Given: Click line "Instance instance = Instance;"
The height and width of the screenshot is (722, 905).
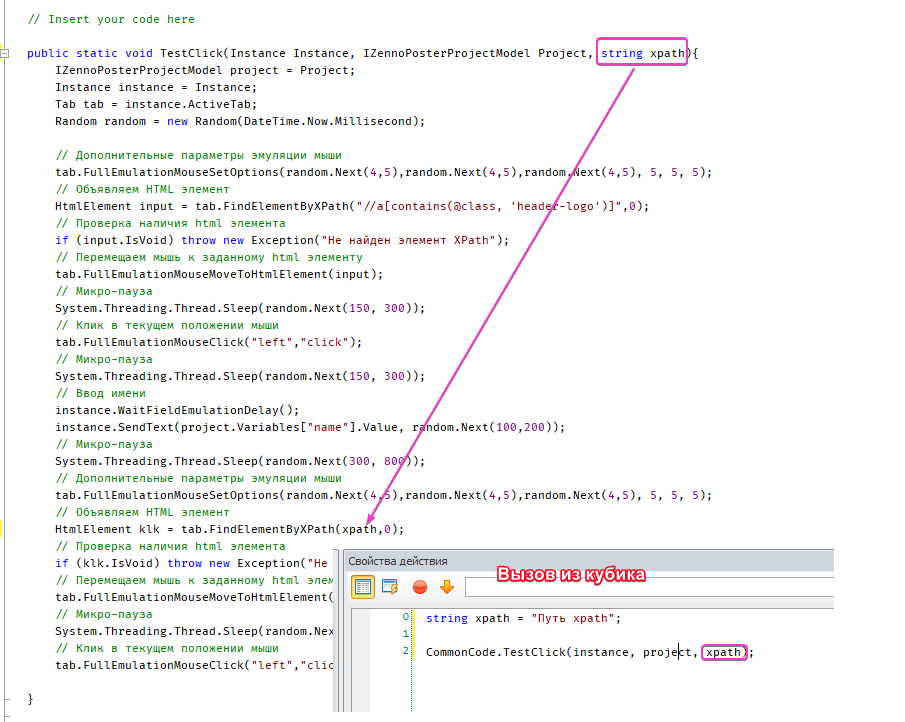Looking at the screenshot, I should coord(156,87).
